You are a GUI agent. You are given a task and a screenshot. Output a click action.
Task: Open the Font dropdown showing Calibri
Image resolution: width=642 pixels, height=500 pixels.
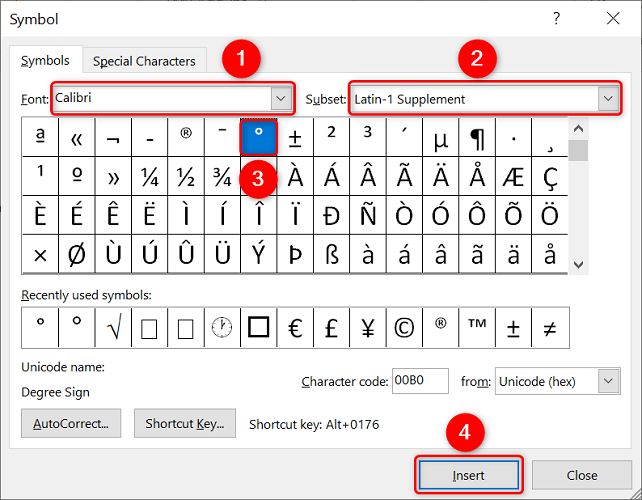pyautogui.click(x=281, y=99)
